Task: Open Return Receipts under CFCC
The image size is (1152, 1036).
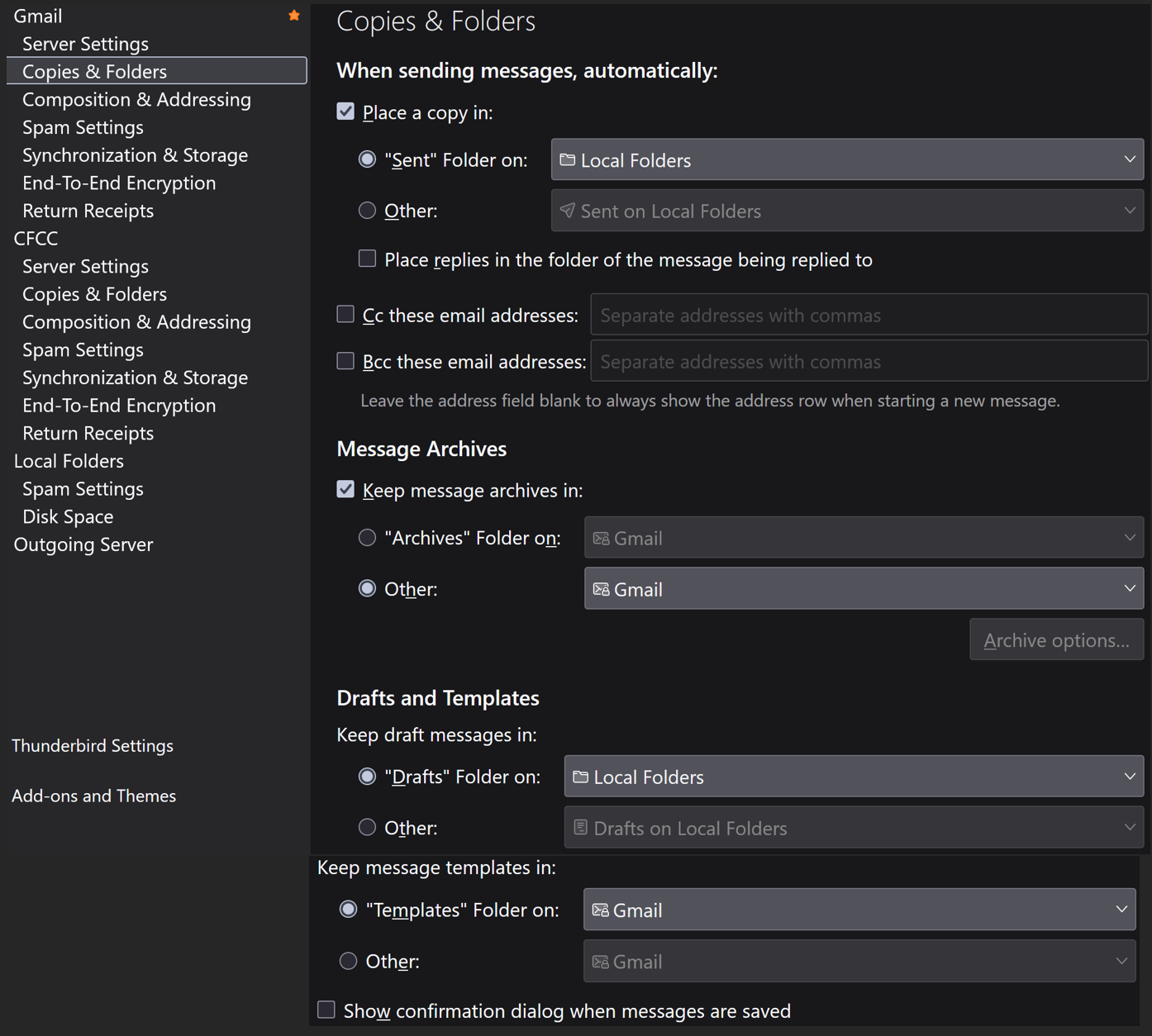Action: point(88,433)
